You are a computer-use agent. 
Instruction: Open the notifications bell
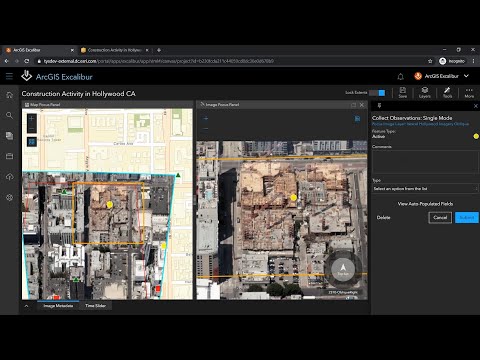coord(400,77)
